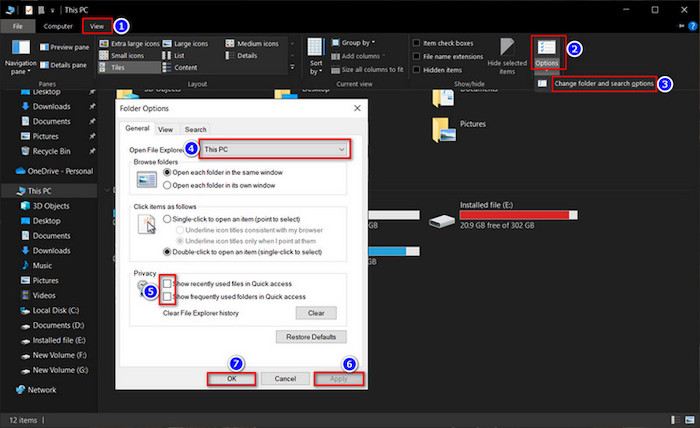Open the ribbon Help question mark icon
700x428 pixels.
[x=692, y=26]
